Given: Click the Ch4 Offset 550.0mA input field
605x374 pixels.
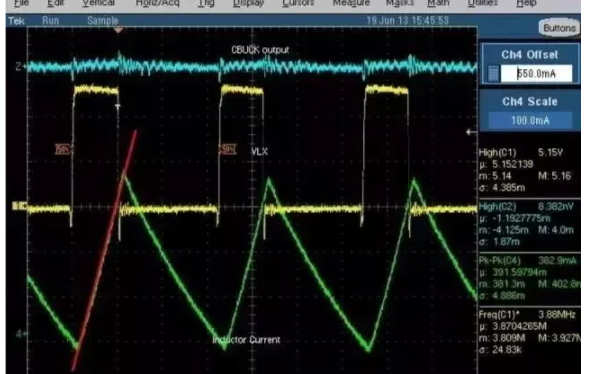Looking at the screenshot, I should [x=536, y=74].
